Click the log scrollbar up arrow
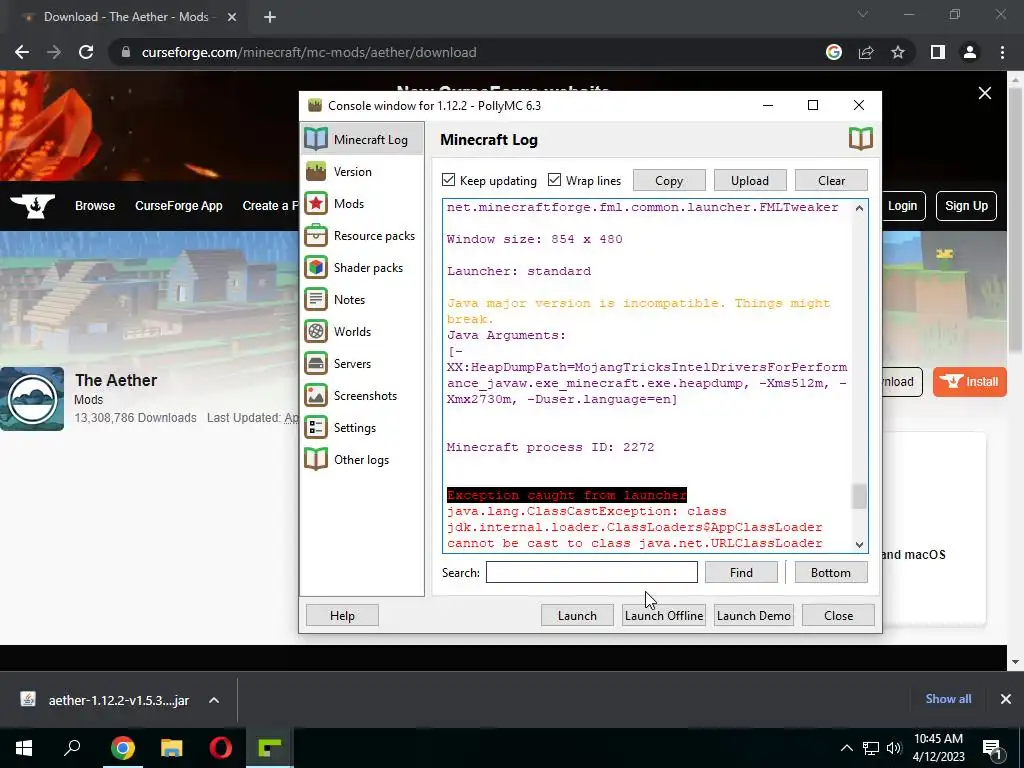The width and height of the screenshot is (1024, 768). click(x=859, y=208)
